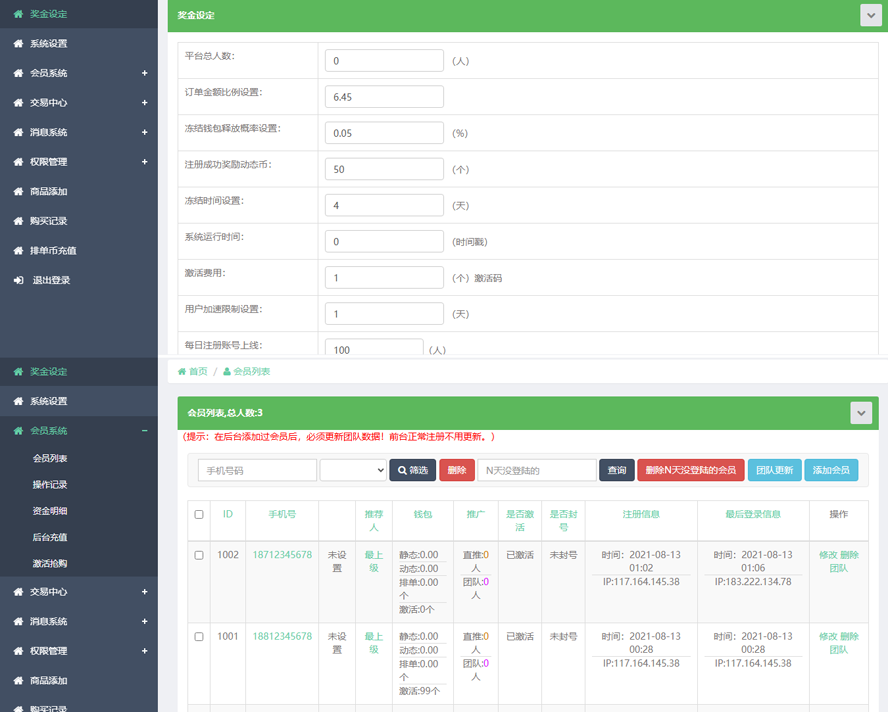Open the dropdown next to 手机号码 field

353,470
